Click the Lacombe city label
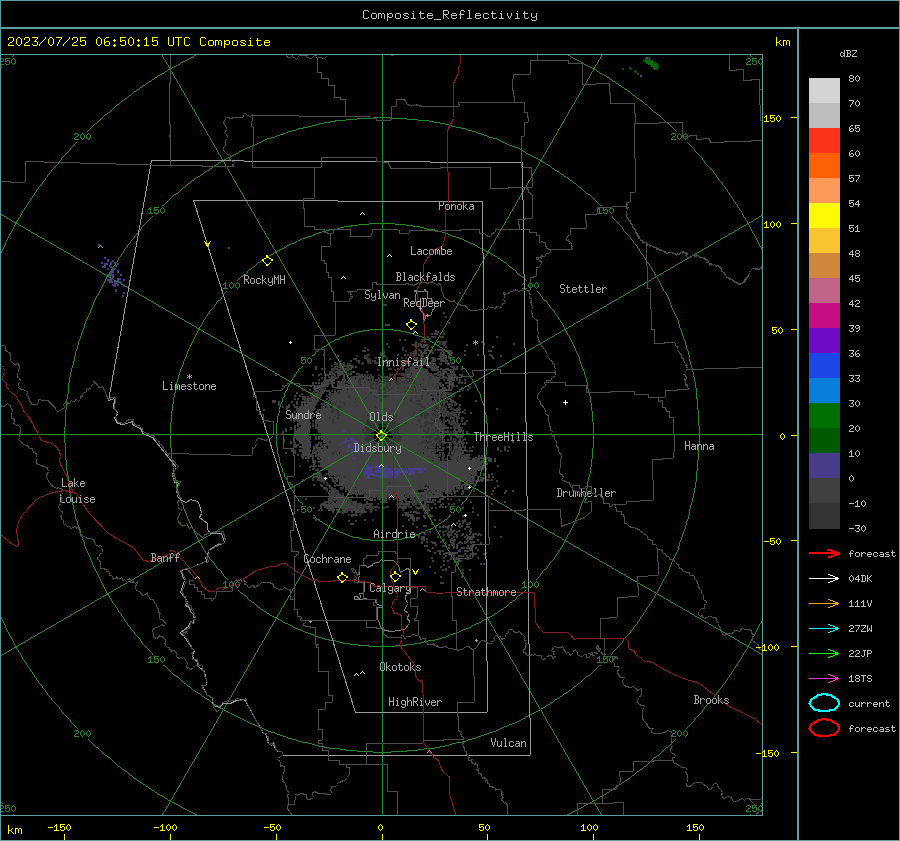 pyautogui.click(x=431, y=251)
